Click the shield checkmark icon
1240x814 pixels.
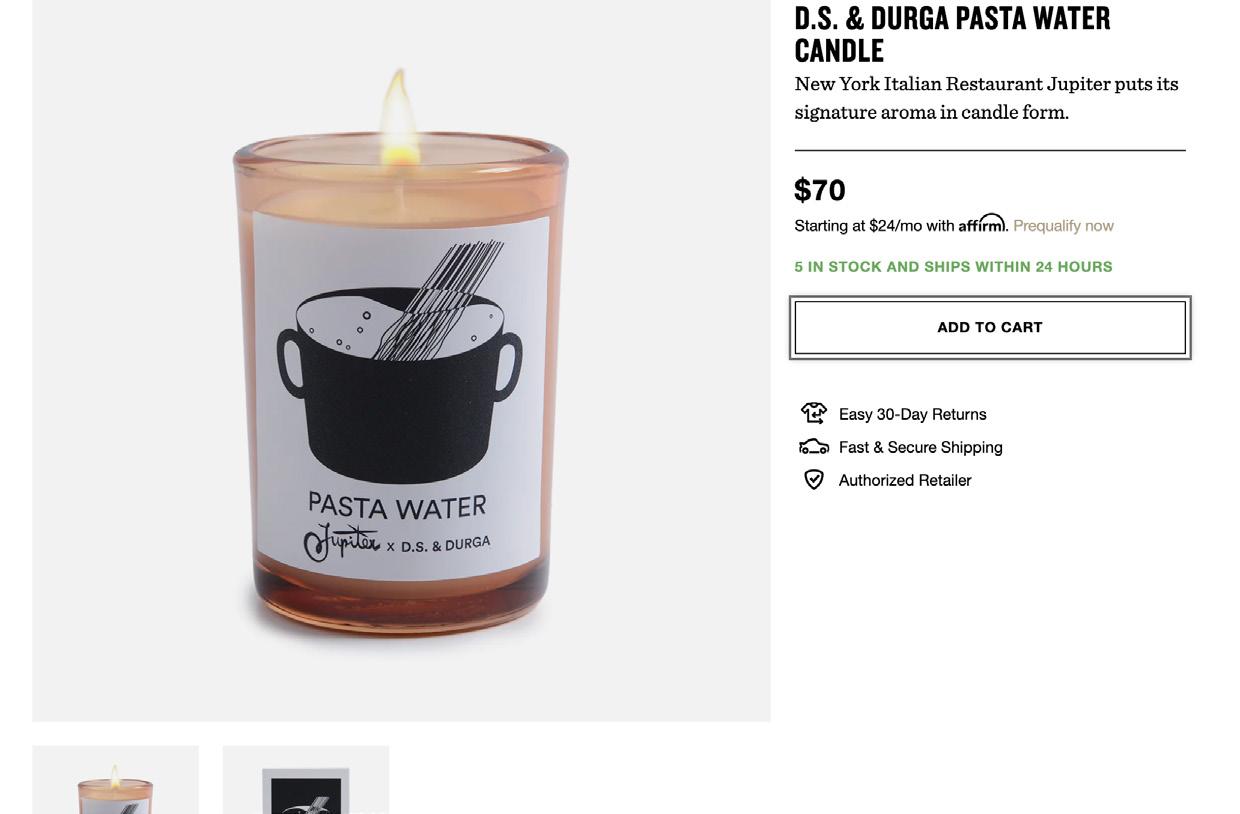click(814, 480)
